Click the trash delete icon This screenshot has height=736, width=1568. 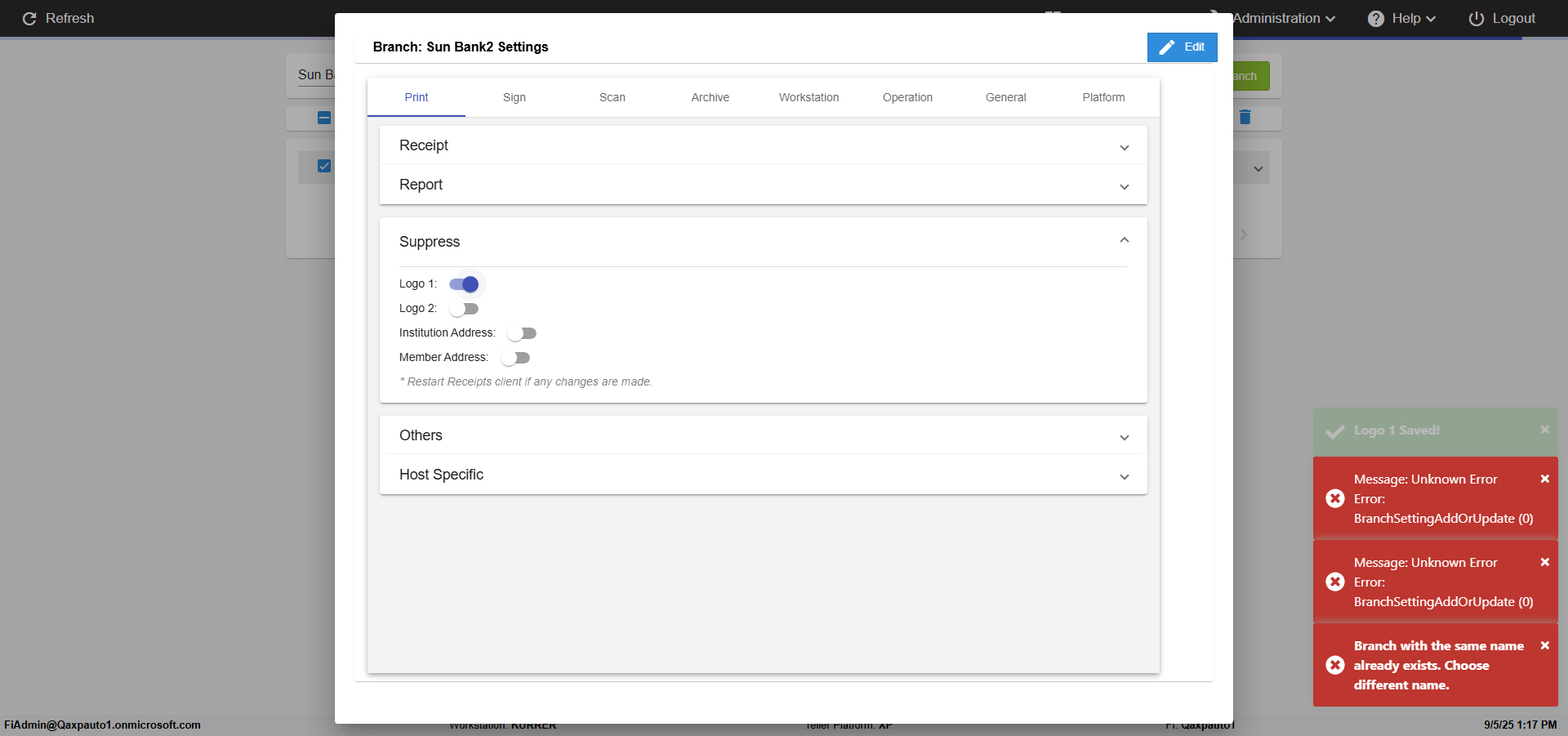click(1245, 117)
